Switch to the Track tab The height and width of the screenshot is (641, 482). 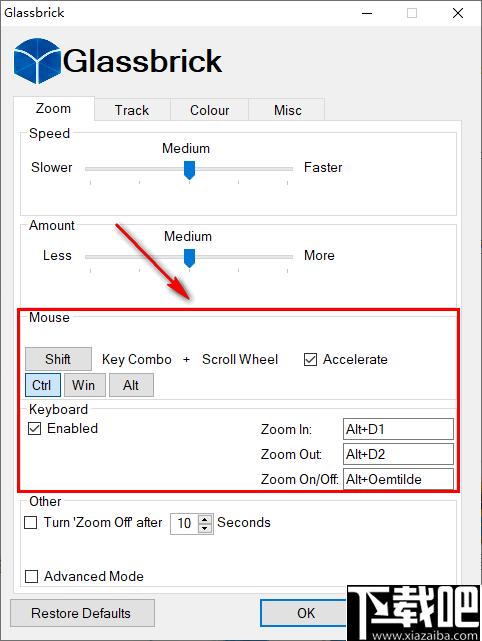click(132, 110)
